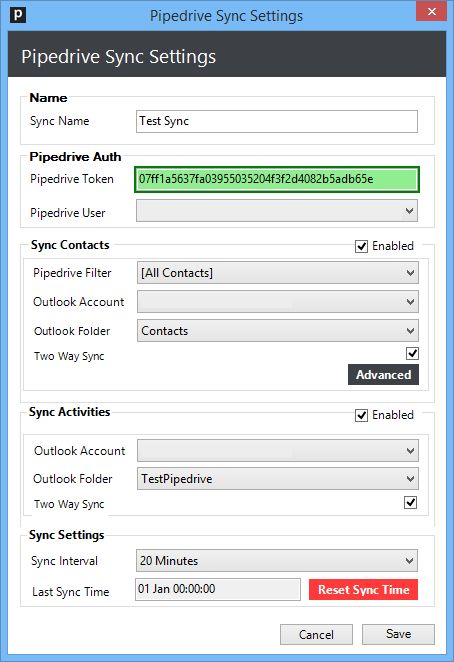
Task: Click the Pipedrive Filter label
Action: tap(72, 273)
